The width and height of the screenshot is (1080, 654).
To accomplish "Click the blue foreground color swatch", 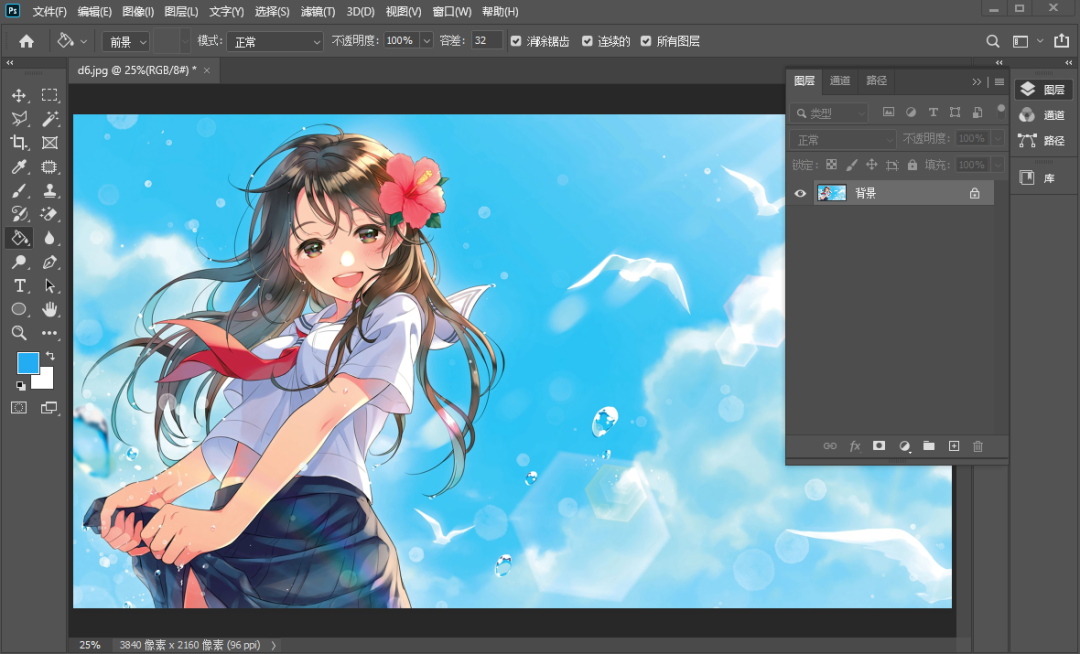I will (28, 362).
